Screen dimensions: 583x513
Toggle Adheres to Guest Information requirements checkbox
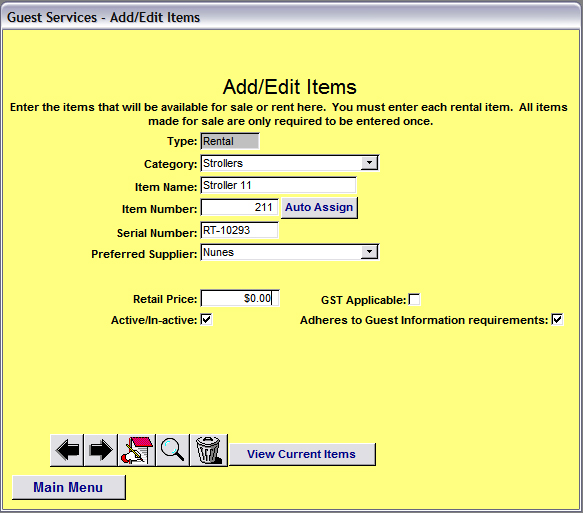point(557,319)
